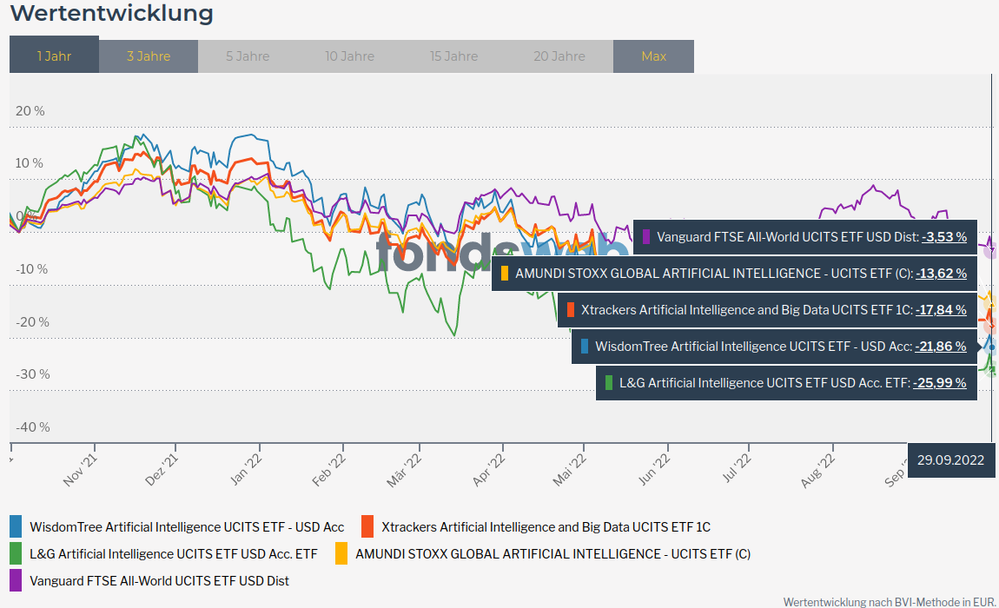Toggle Vanguard FTSE All-World legend entry
Image resolution: width=999 pixels, height=608 pixels.
[x=159, y=580]
